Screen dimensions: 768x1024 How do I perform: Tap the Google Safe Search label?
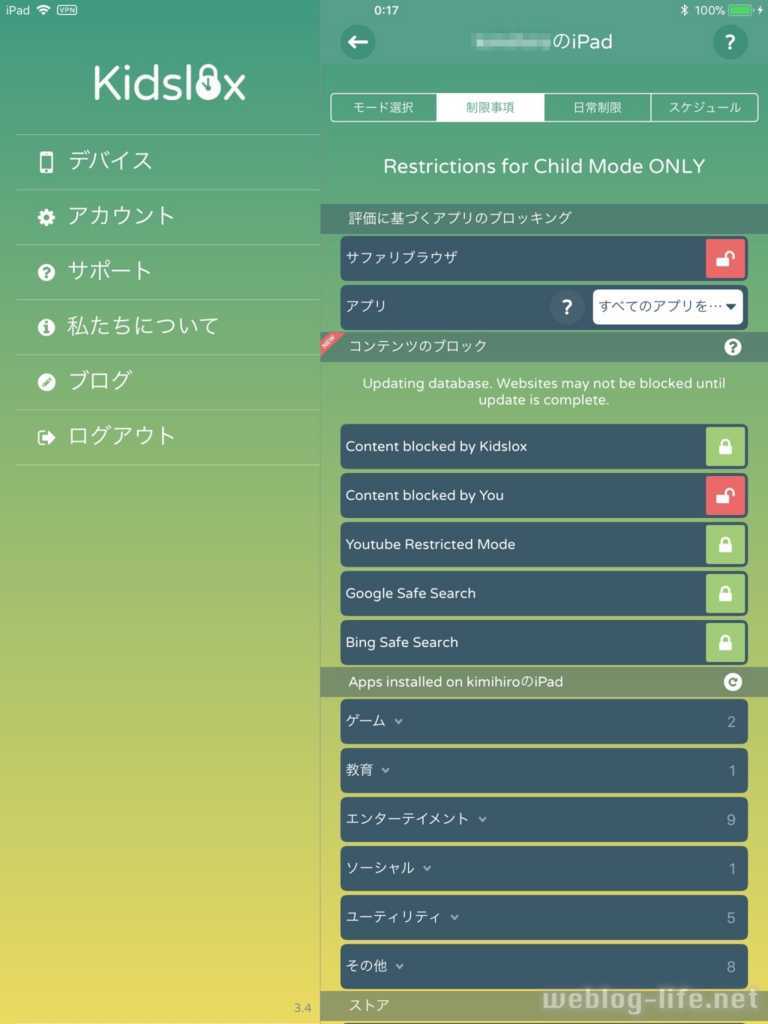pyautogui.click(x=411, y=594)
